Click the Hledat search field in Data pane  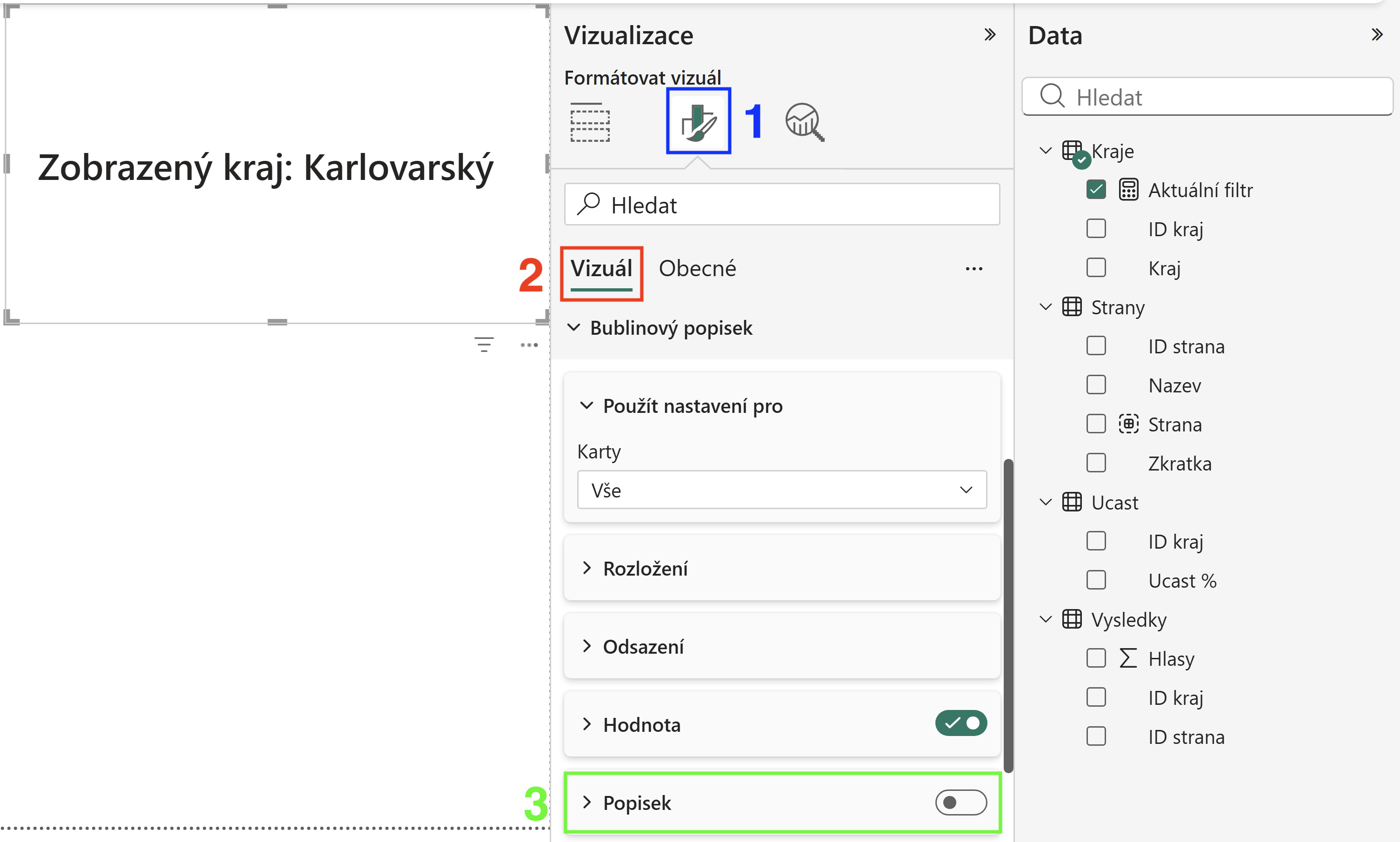[x=1207, y=96]
